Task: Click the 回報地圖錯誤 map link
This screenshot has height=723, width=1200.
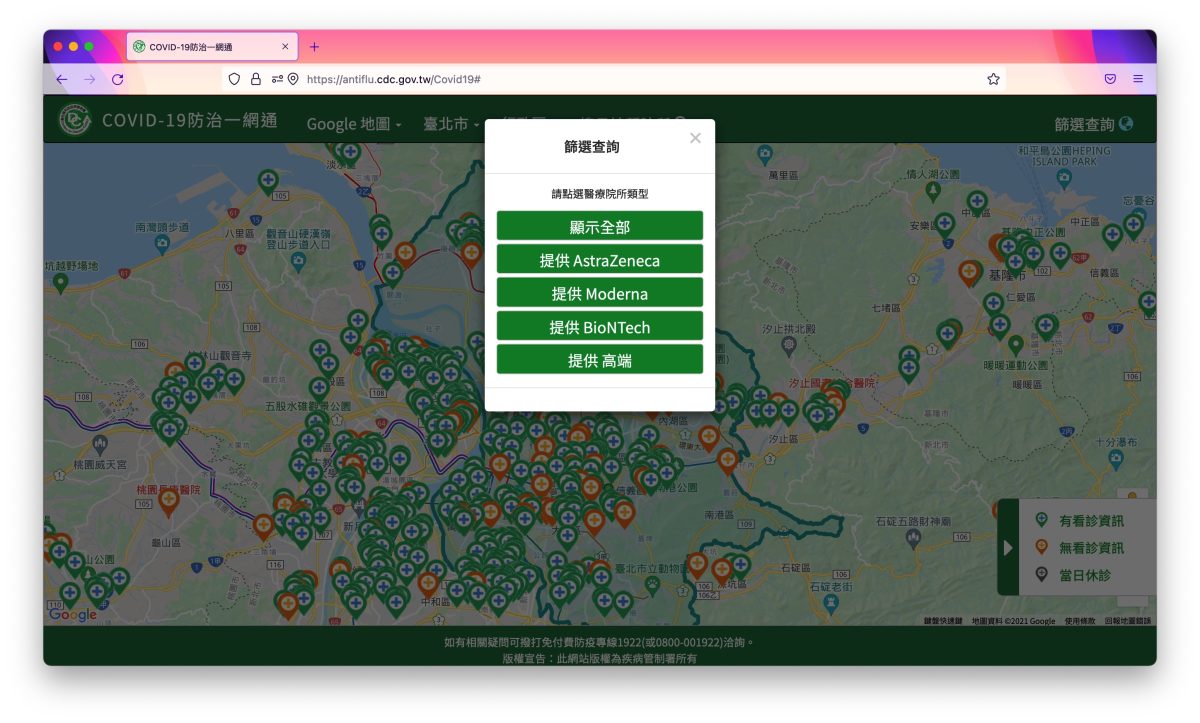Action: click(1127, 621)
